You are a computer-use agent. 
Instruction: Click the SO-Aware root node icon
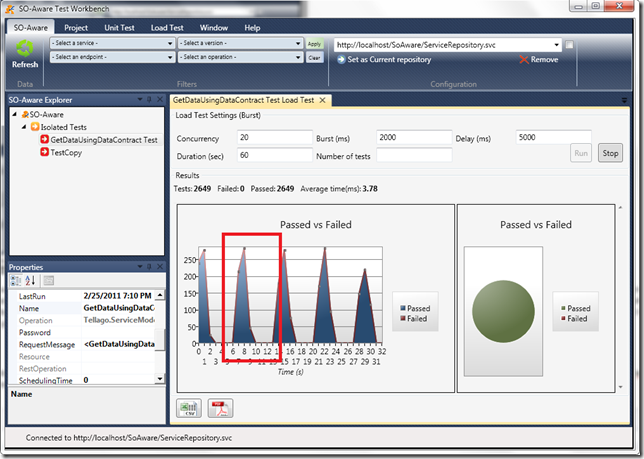pos(25,114)
